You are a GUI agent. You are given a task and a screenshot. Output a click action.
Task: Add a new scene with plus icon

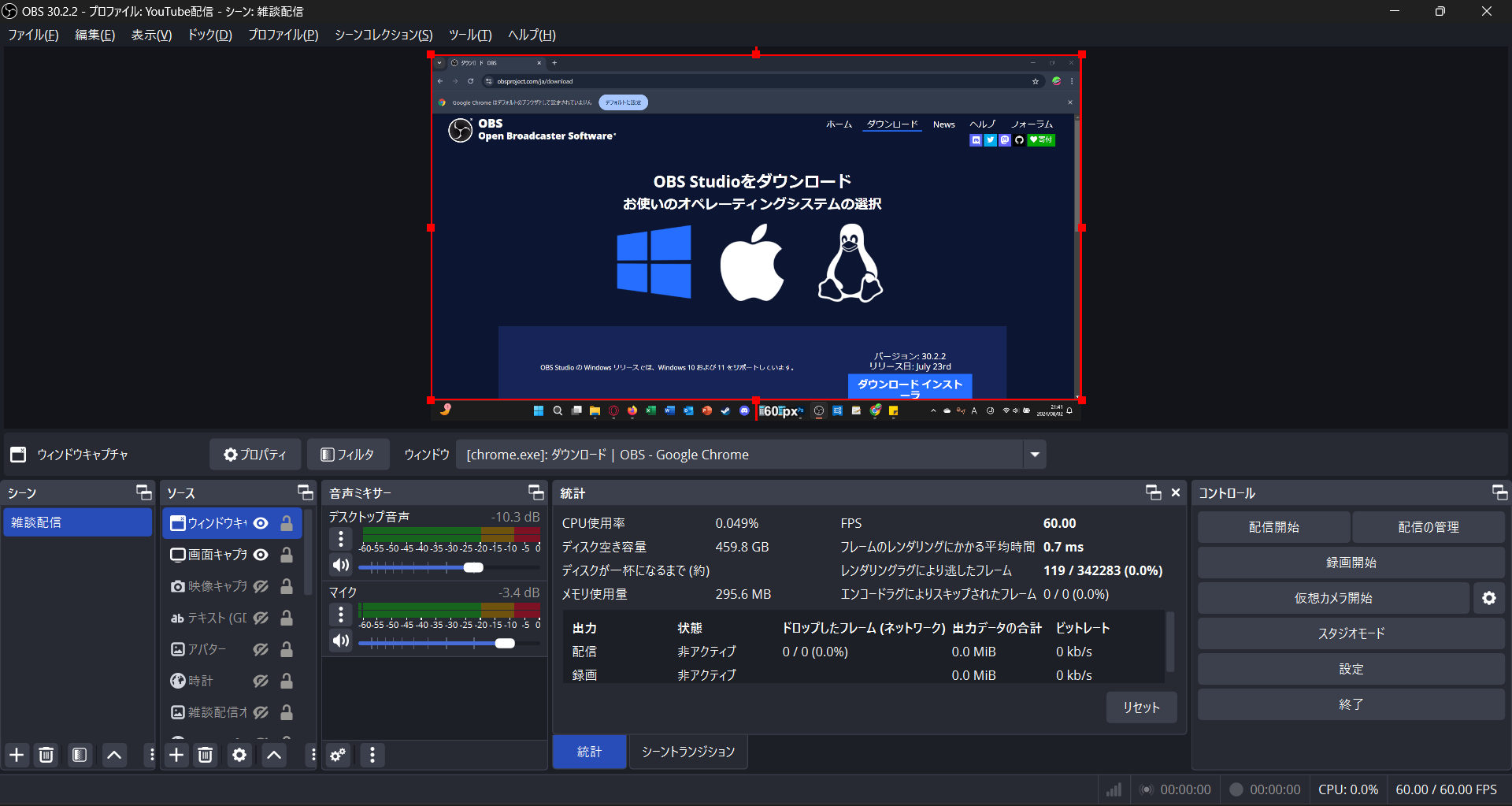pos(17,755)
